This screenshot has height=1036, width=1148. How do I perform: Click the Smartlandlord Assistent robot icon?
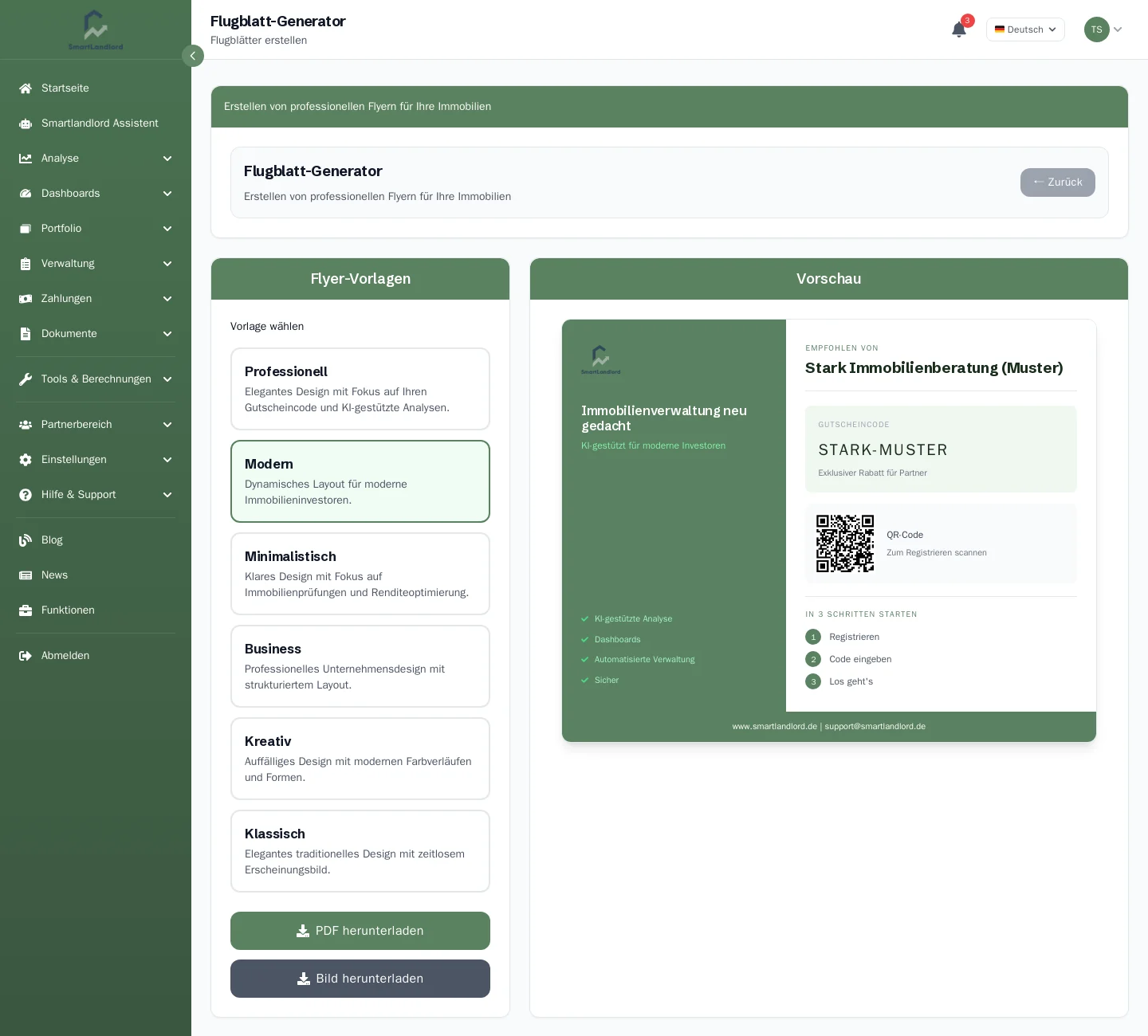click(x=26, y=124)
